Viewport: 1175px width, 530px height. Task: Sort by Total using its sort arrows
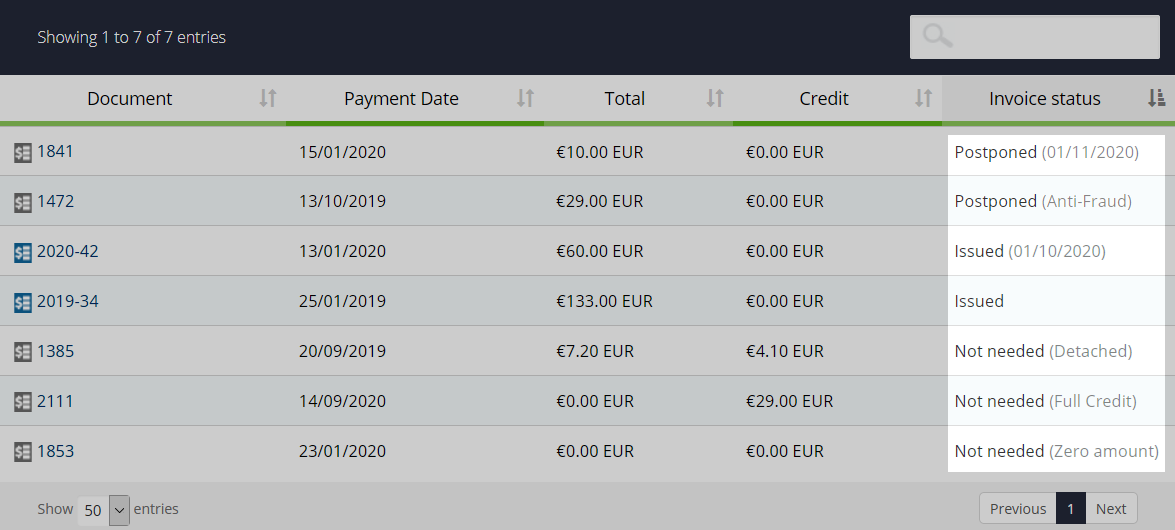coord(715,98)
